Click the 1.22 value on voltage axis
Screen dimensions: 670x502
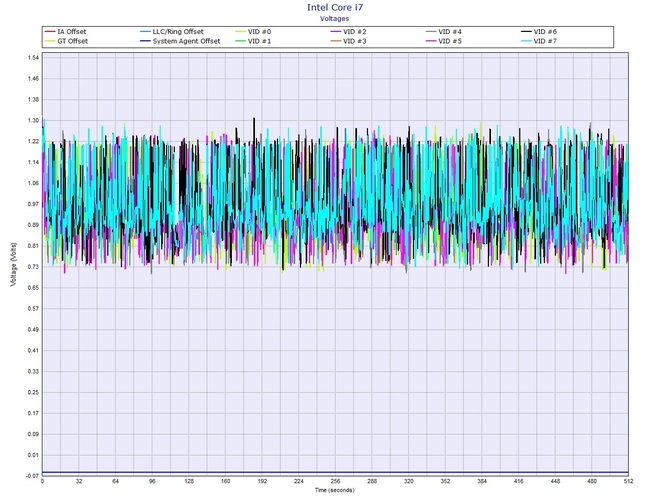33,141
